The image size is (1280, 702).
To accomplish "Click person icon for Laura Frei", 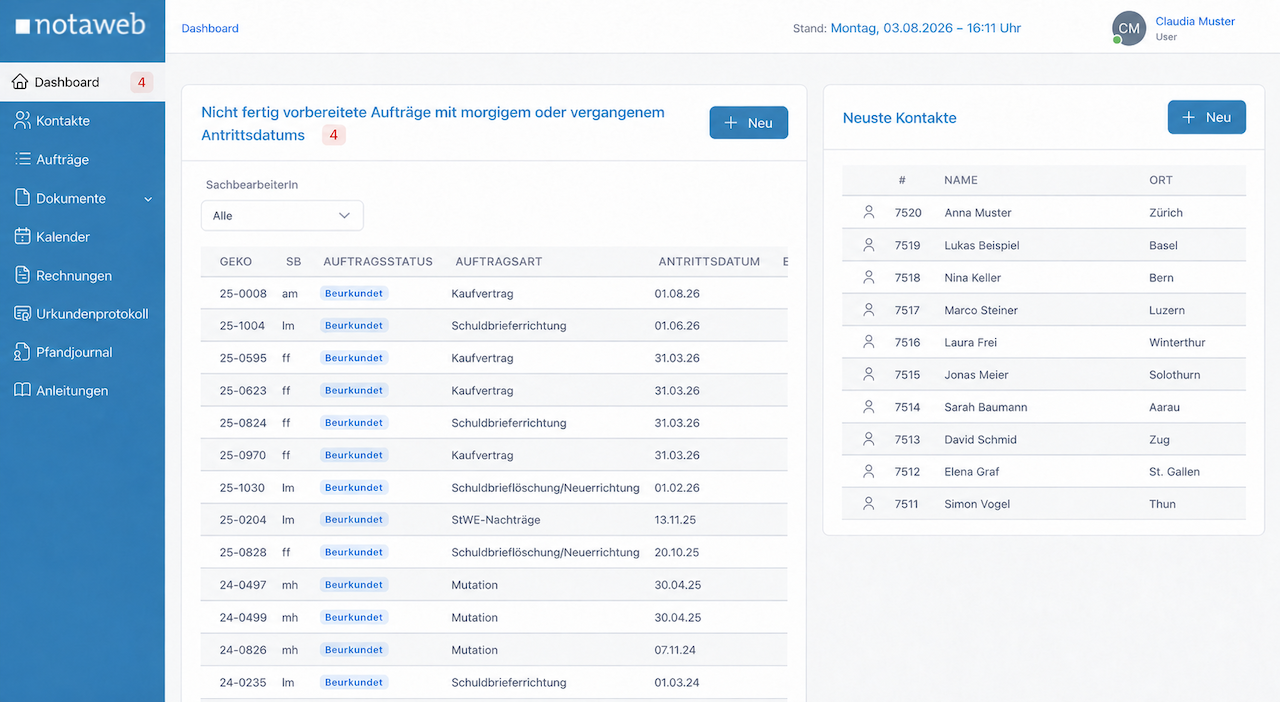I will (x=868, y=342).
